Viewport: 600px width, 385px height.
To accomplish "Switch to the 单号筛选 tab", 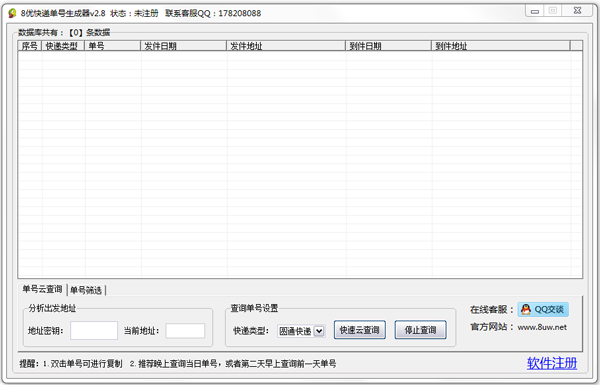I will [x=86, y=290].
